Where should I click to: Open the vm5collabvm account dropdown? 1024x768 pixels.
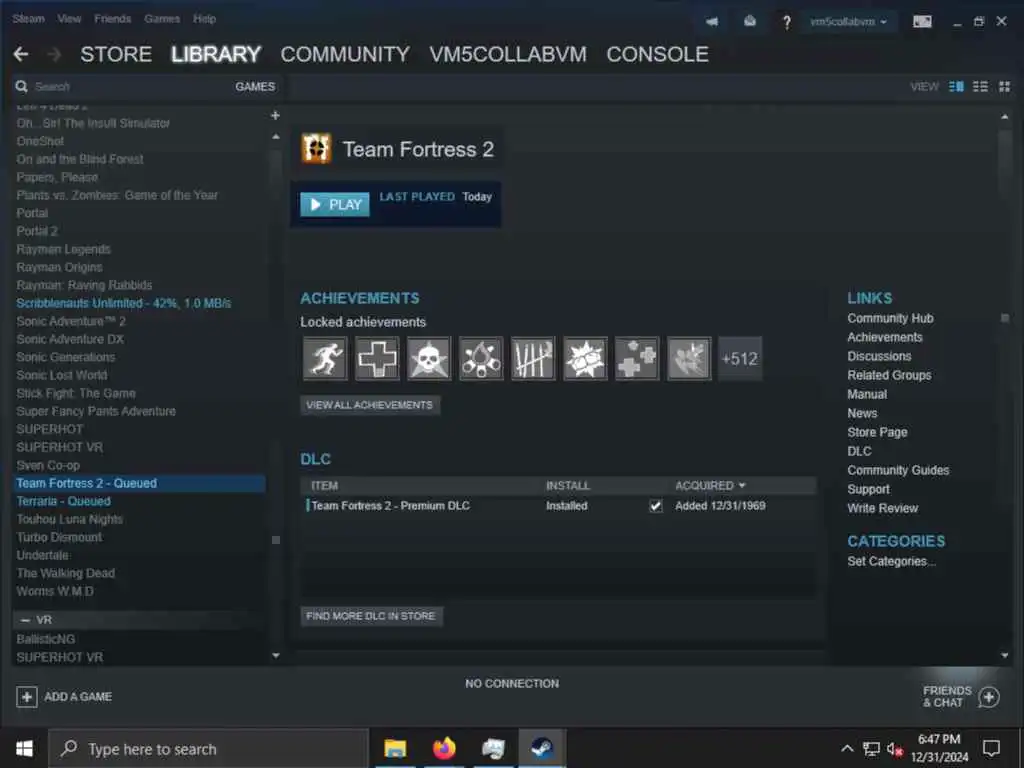849,22
